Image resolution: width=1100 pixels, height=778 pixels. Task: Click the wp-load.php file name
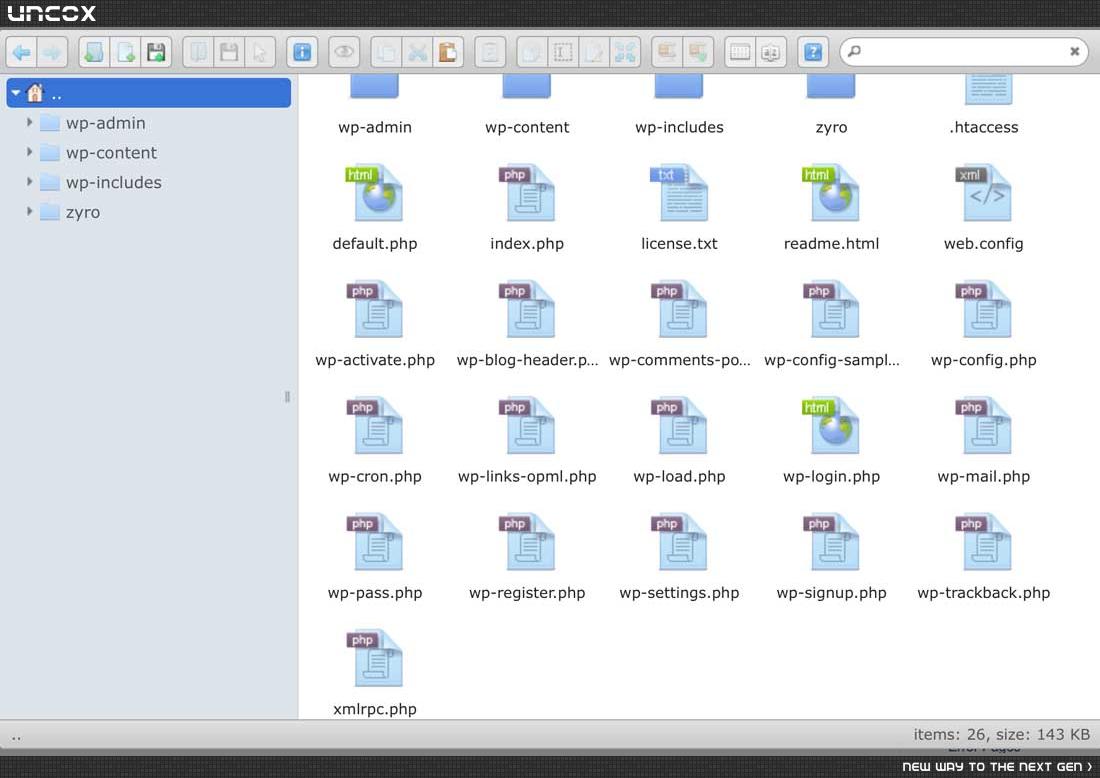[679, 476]
